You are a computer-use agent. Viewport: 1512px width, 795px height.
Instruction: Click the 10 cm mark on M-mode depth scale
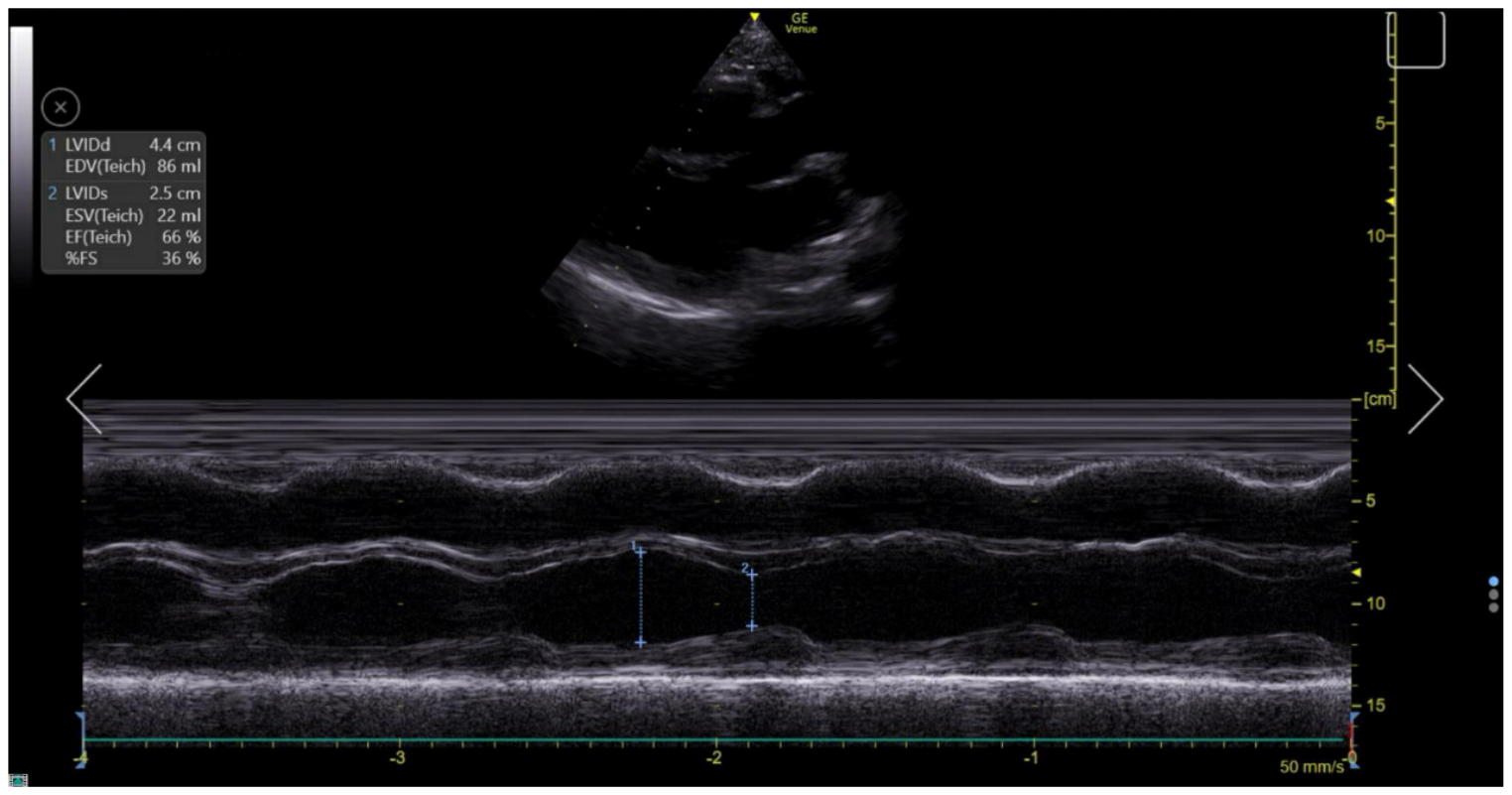pos(1375,603)
